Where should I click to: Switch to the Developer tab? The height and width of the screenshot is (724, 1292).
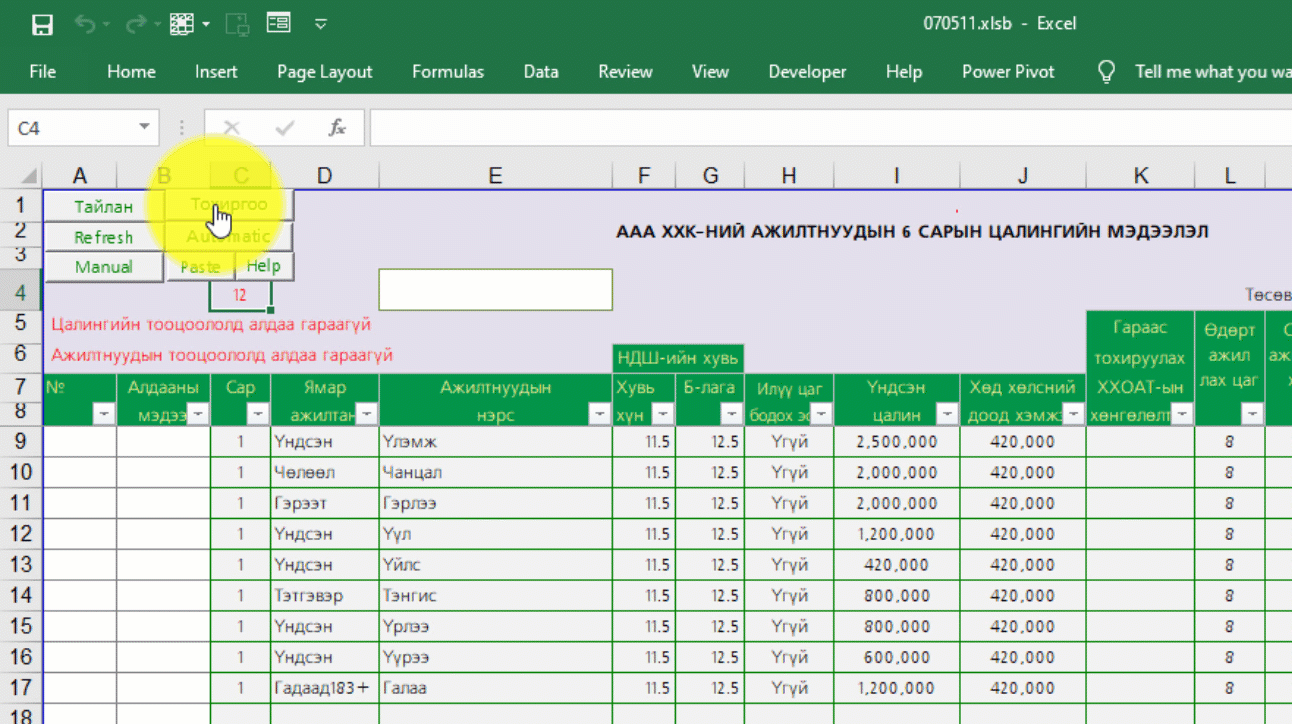pyautogui.click(x=806, y=72)
